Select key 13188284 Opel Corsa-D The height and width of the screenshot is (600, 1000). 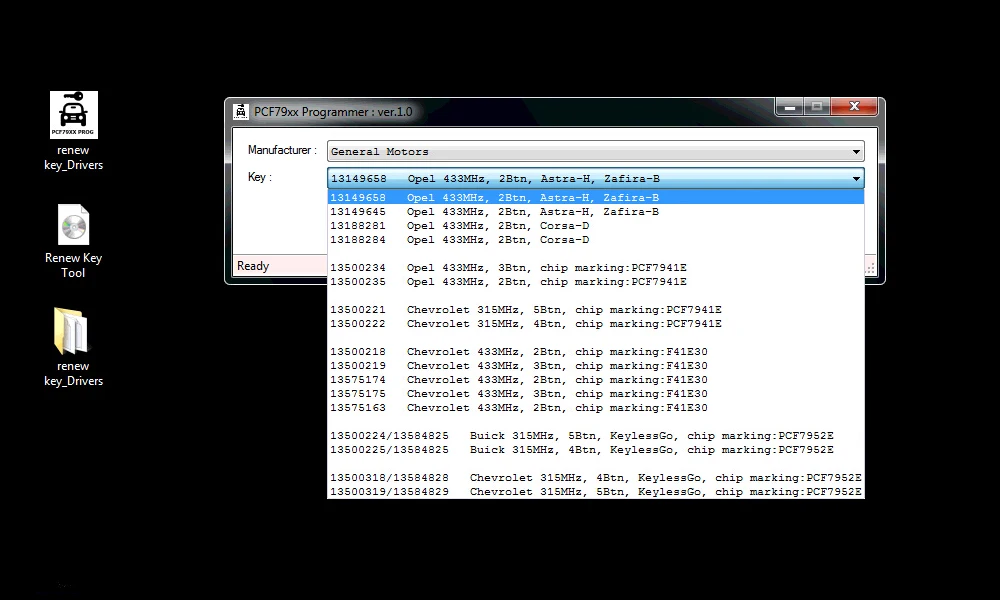click(596, 240)
